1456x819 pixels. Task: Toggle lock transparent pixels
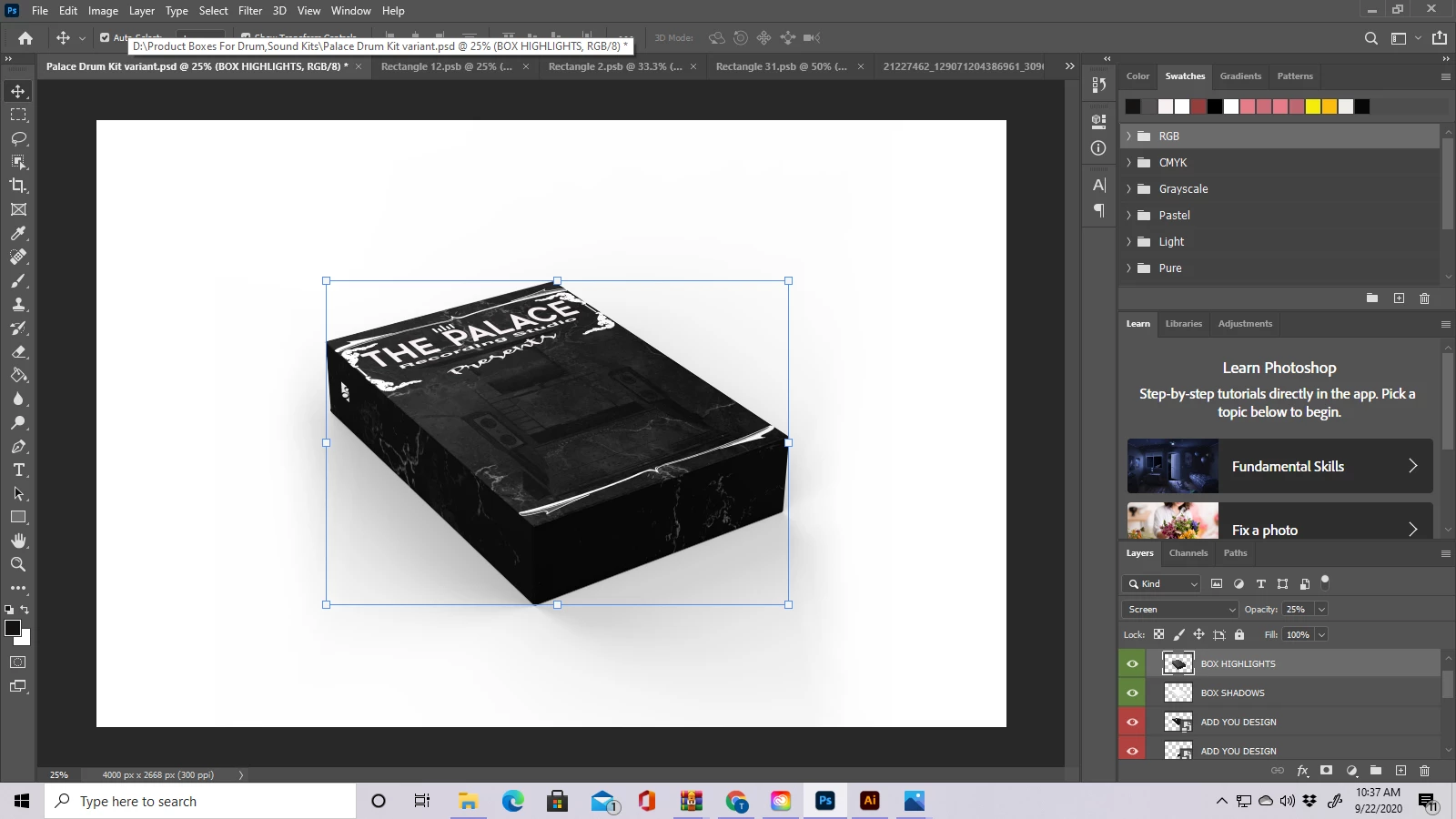click(x=1158, y=634)
